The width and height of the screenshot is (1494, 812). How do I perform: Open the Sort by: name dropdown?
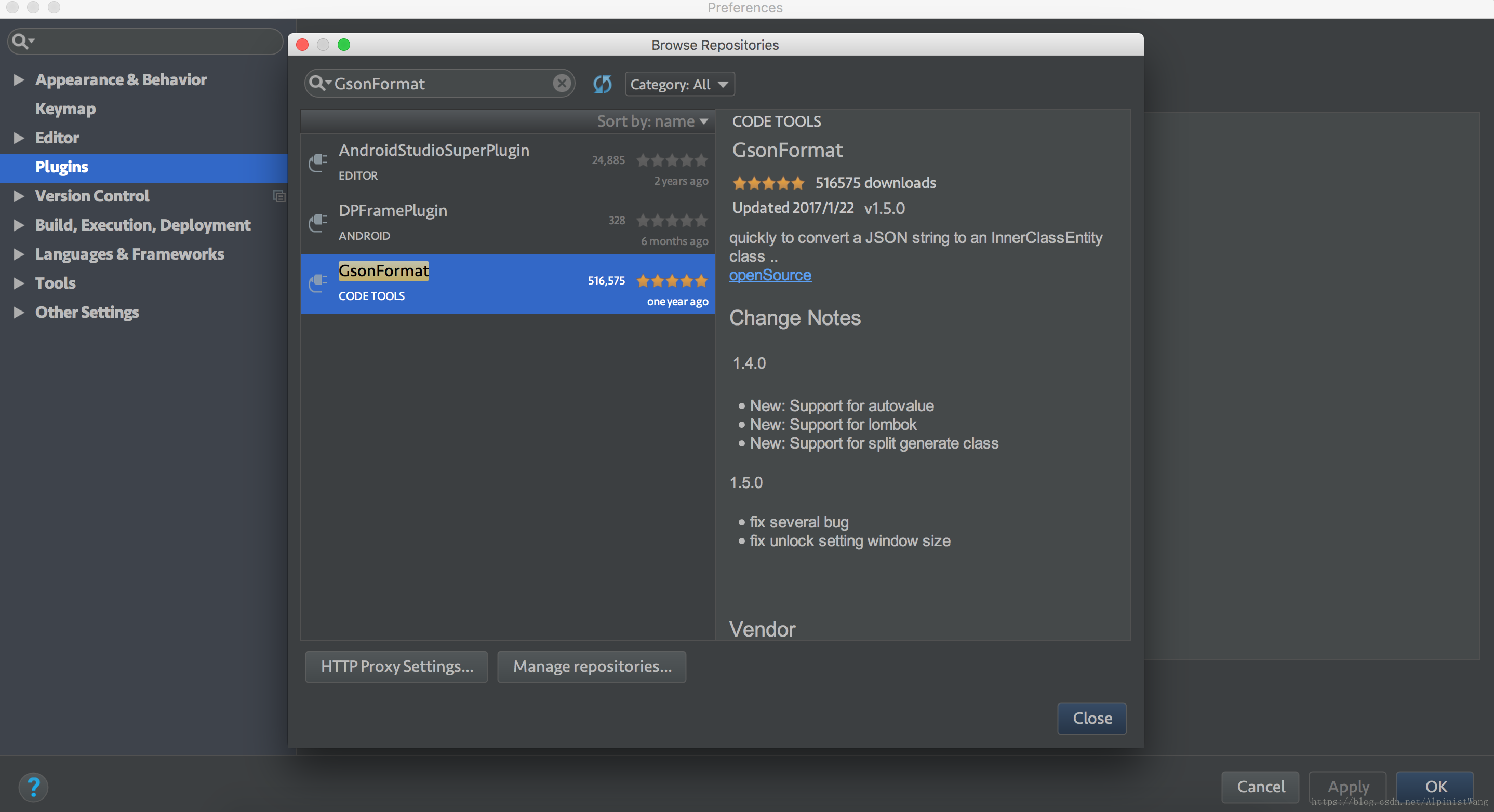click(x=652, y=121)
